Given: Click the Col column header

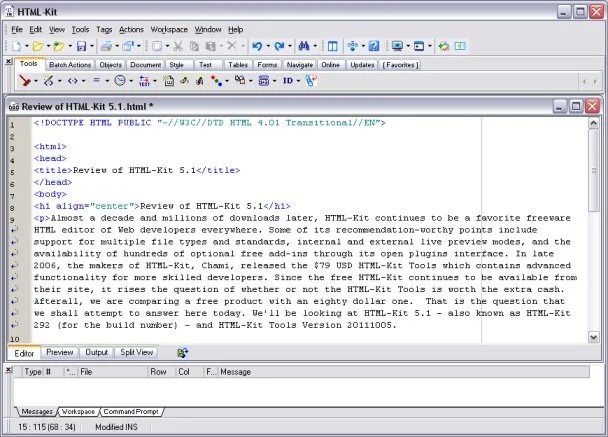Looking at the screenshot, I should click(x=189, y=372).
